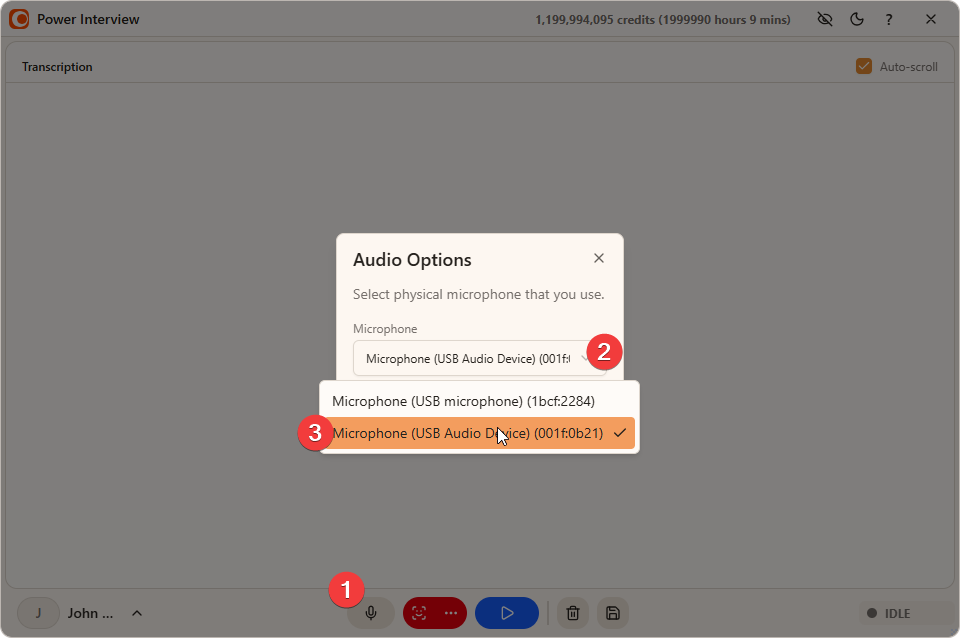Click the Transcription heading
Viewport: 960px width, 640px height.
58,67
